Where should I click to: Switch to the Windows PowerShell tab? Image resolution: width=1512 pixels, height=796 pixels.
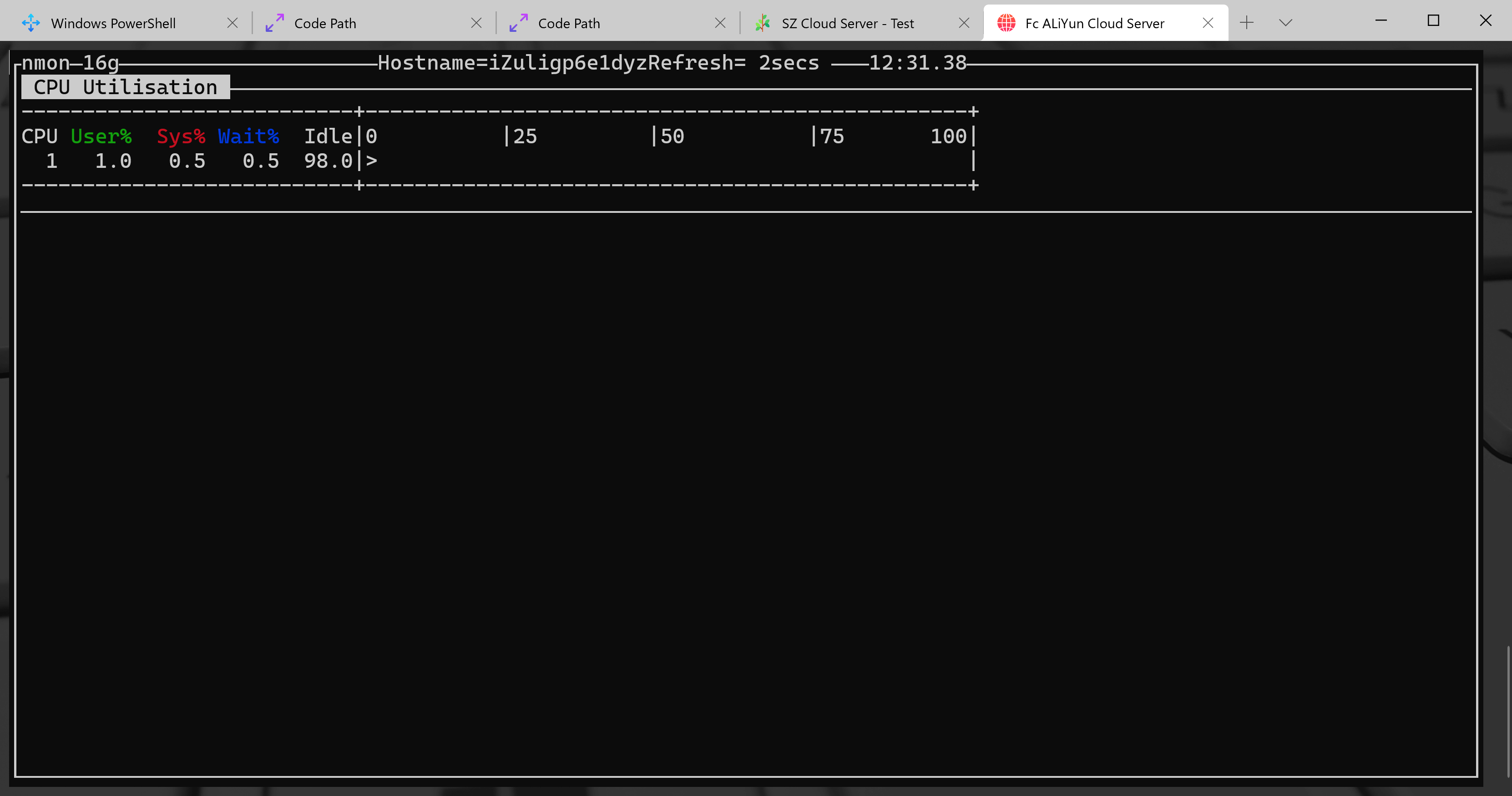[113, 24]
